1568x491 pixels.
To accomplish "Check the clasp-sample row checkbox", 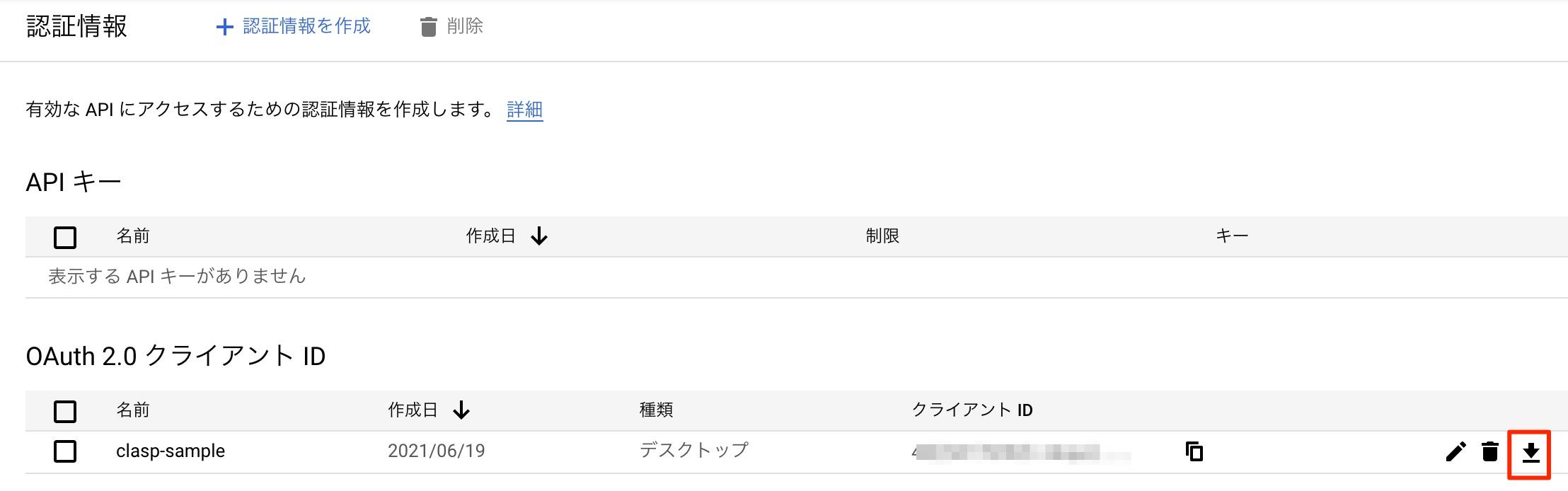I will point(65,451).
